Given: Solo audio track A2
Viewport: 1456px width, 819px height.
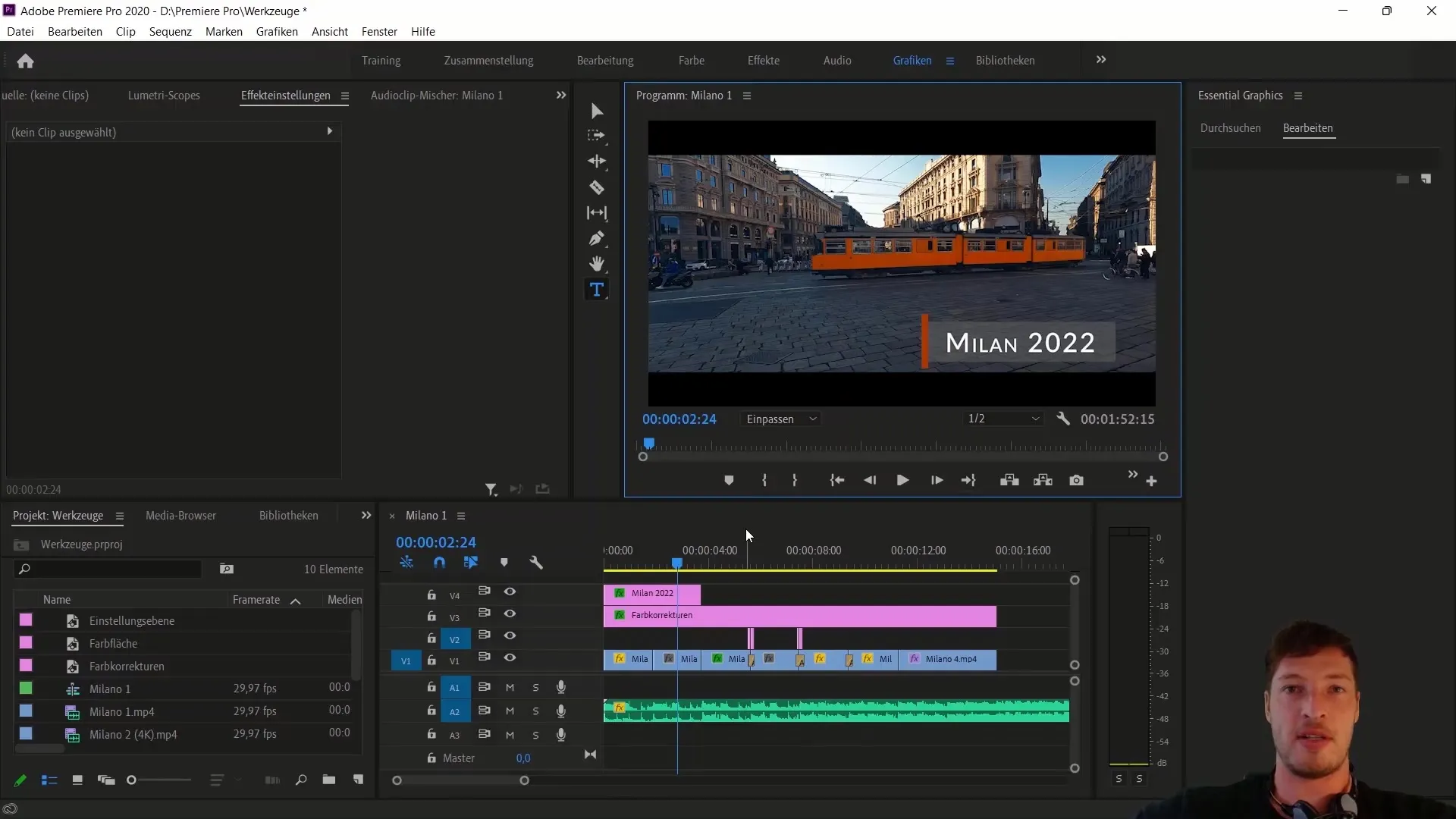Looking at the screenshot, I should click(x=535, y=711).
